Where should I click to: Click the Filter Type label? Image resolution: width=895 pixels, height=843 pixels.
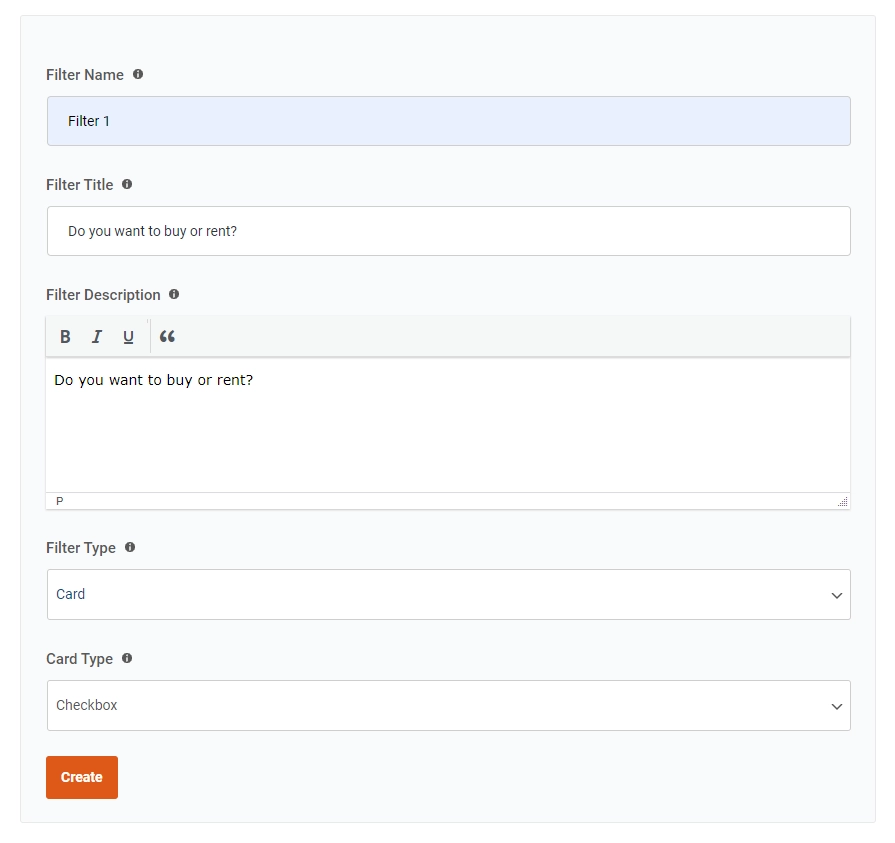[81, 547]
